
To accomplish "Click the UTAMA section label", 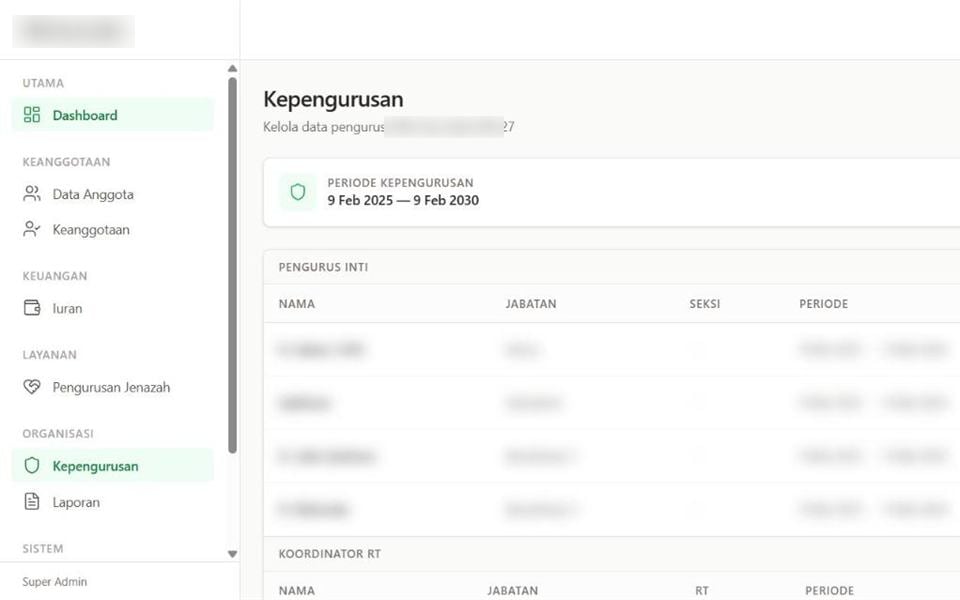I will click(43, 83).
